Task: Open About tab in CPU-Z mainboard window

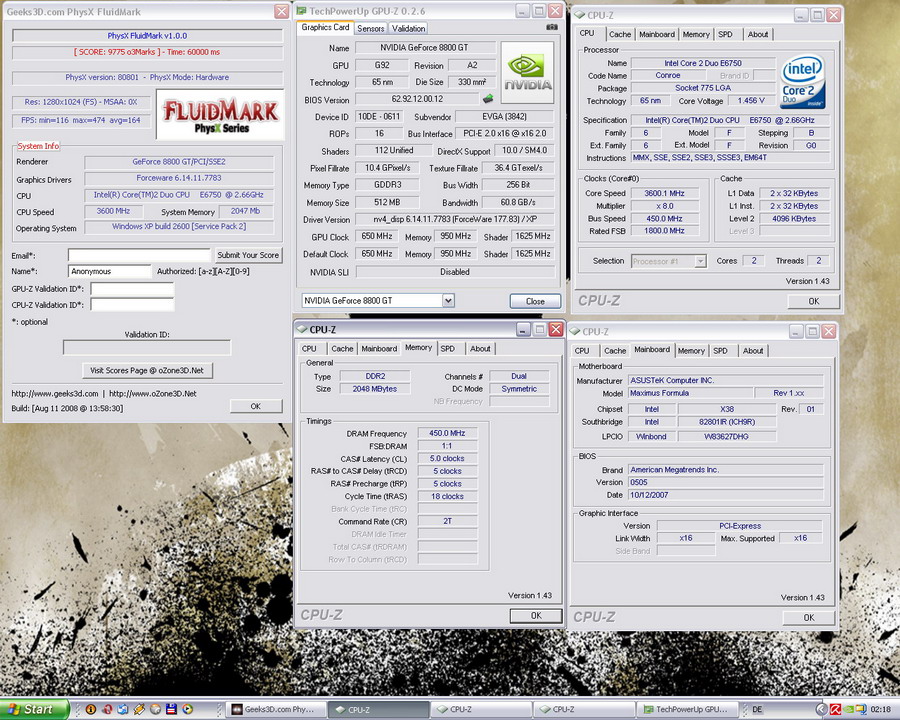Action: coord(752,350)
